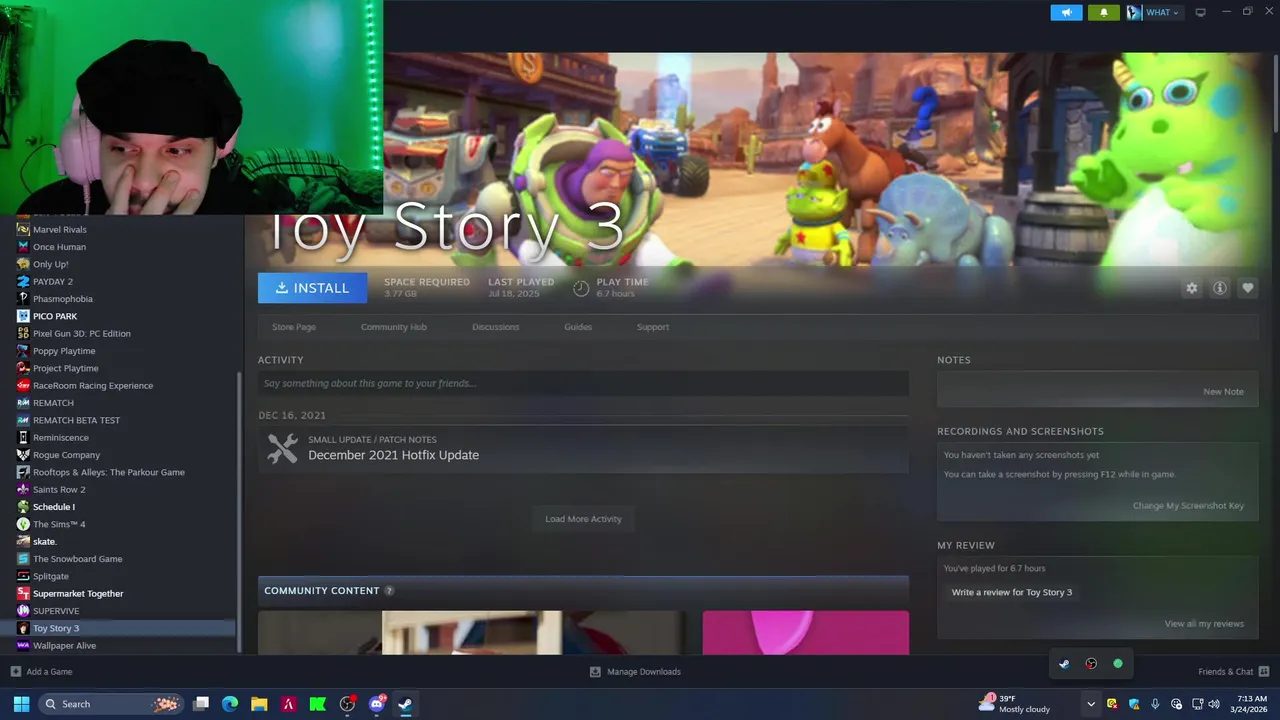Click the taskbar volume speaker icon
This screenshot has width=1280, height=720.
coord(1214,704)
